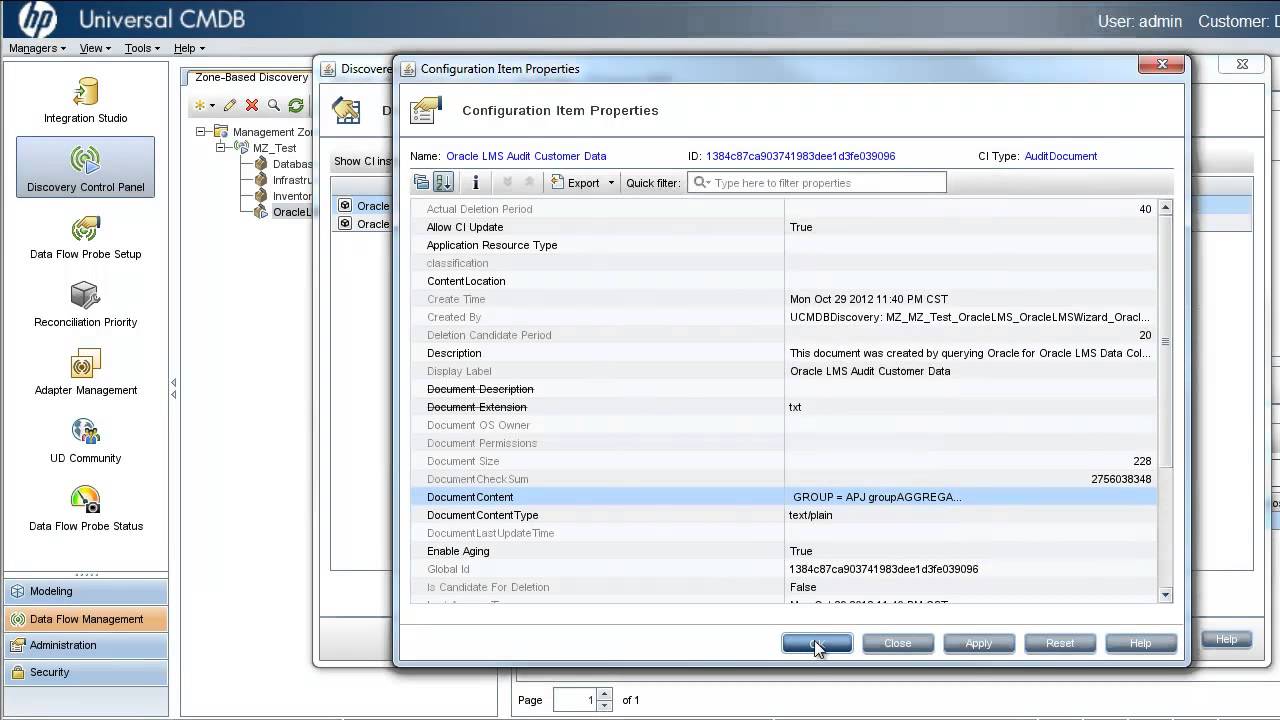Image resolution: width=1280 pixels, height=720 pixels.
Task: Click the red X delete icon in the zone toolbar
Action: [252, 105]
